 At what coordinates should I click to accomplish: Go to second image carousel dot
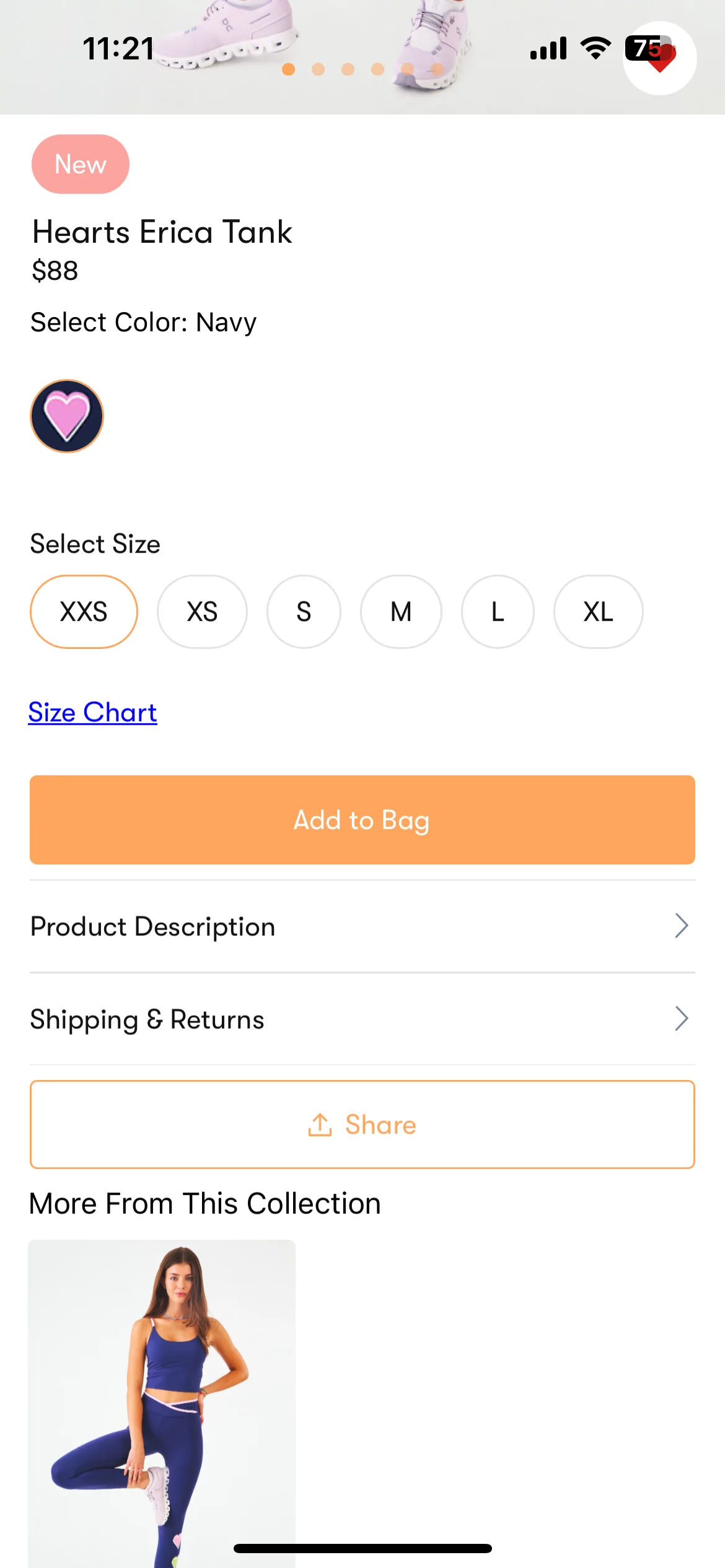click(318, 69)
